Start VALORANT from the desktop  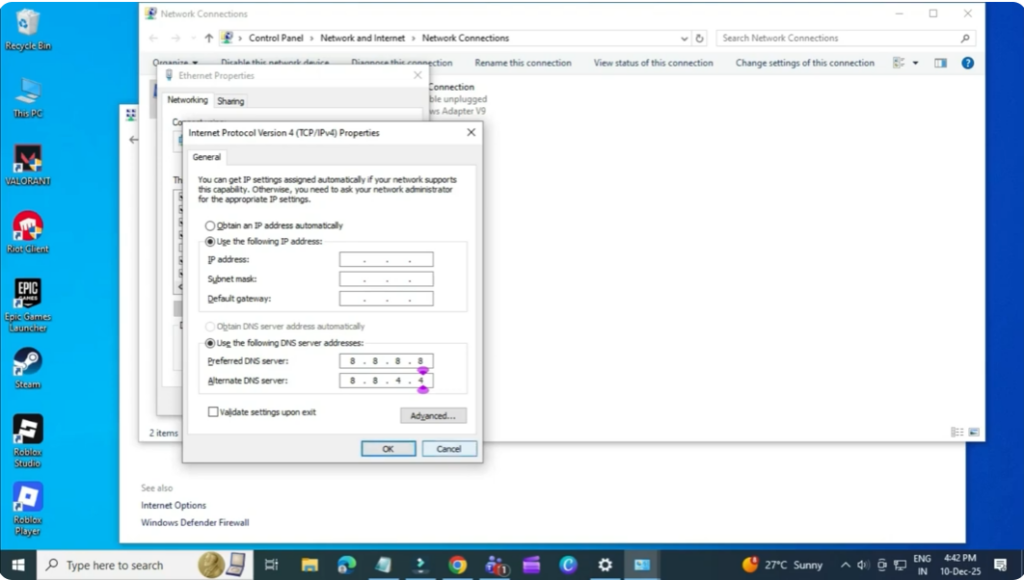click(x=26, y=160)
